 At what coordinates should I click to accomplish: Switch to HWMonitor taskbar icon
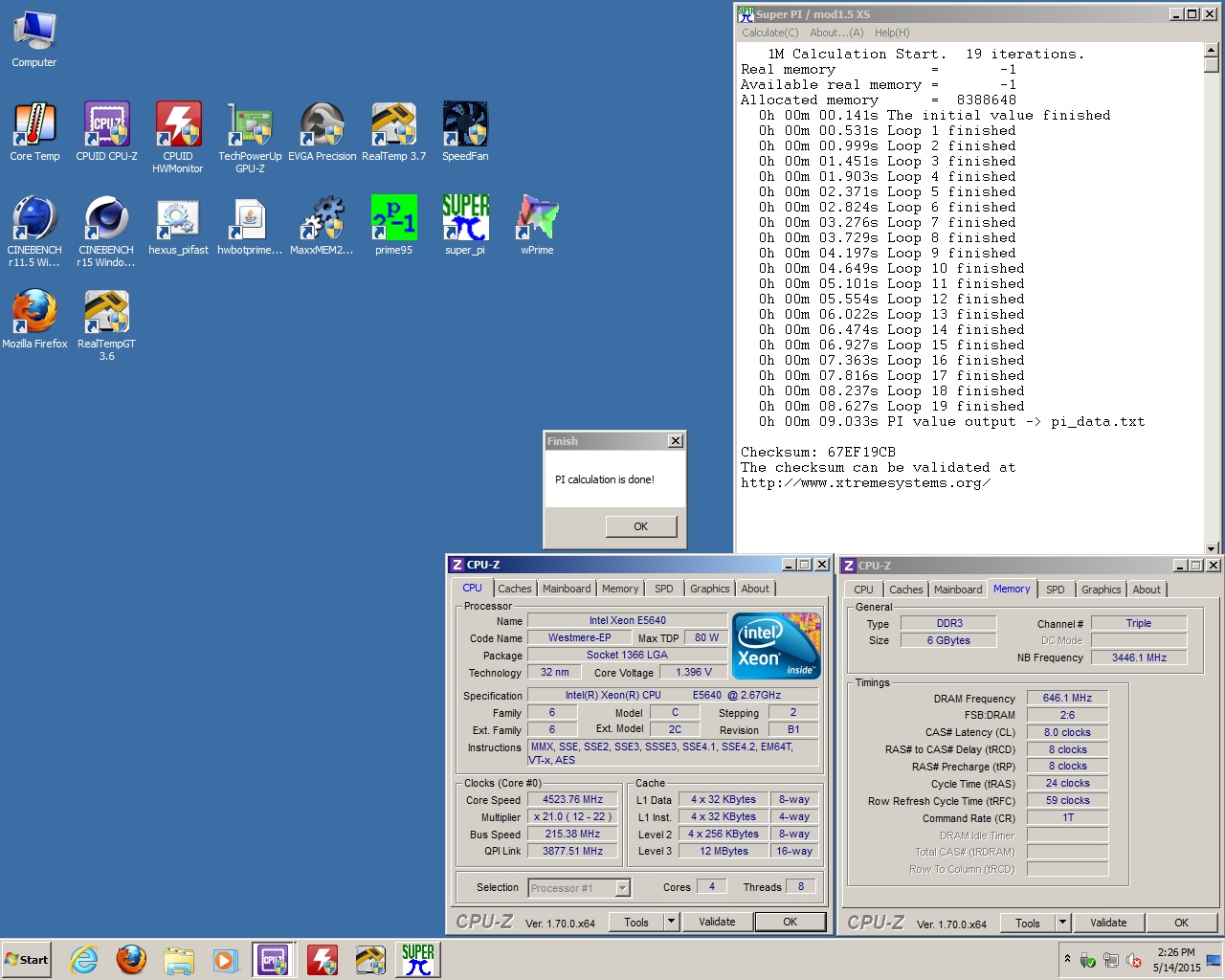coord(323,960)
